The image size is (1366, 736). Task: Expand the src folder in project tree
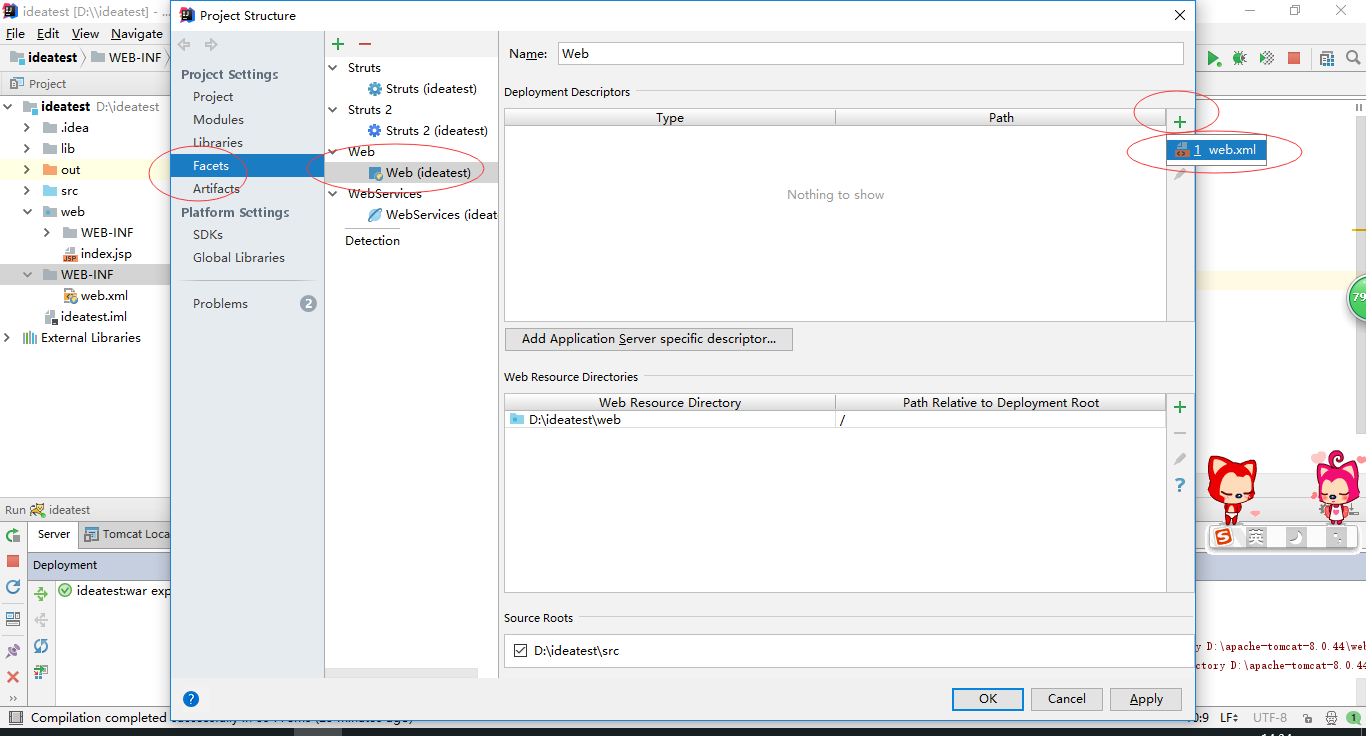tap(27, 191)
